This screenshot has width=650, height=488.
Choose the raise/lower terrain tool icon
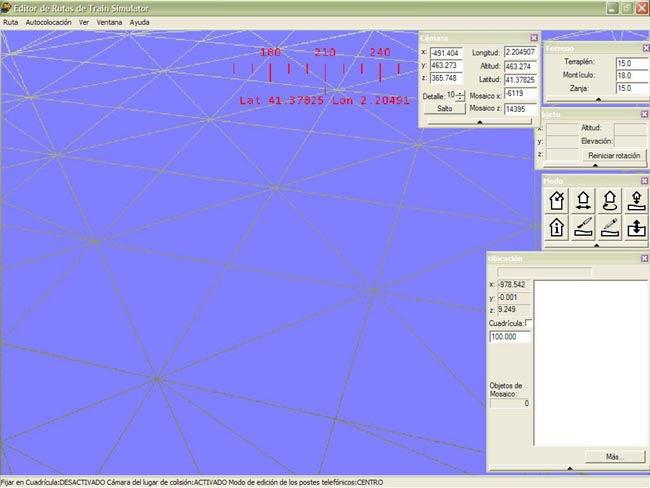(x=635, y=228)
